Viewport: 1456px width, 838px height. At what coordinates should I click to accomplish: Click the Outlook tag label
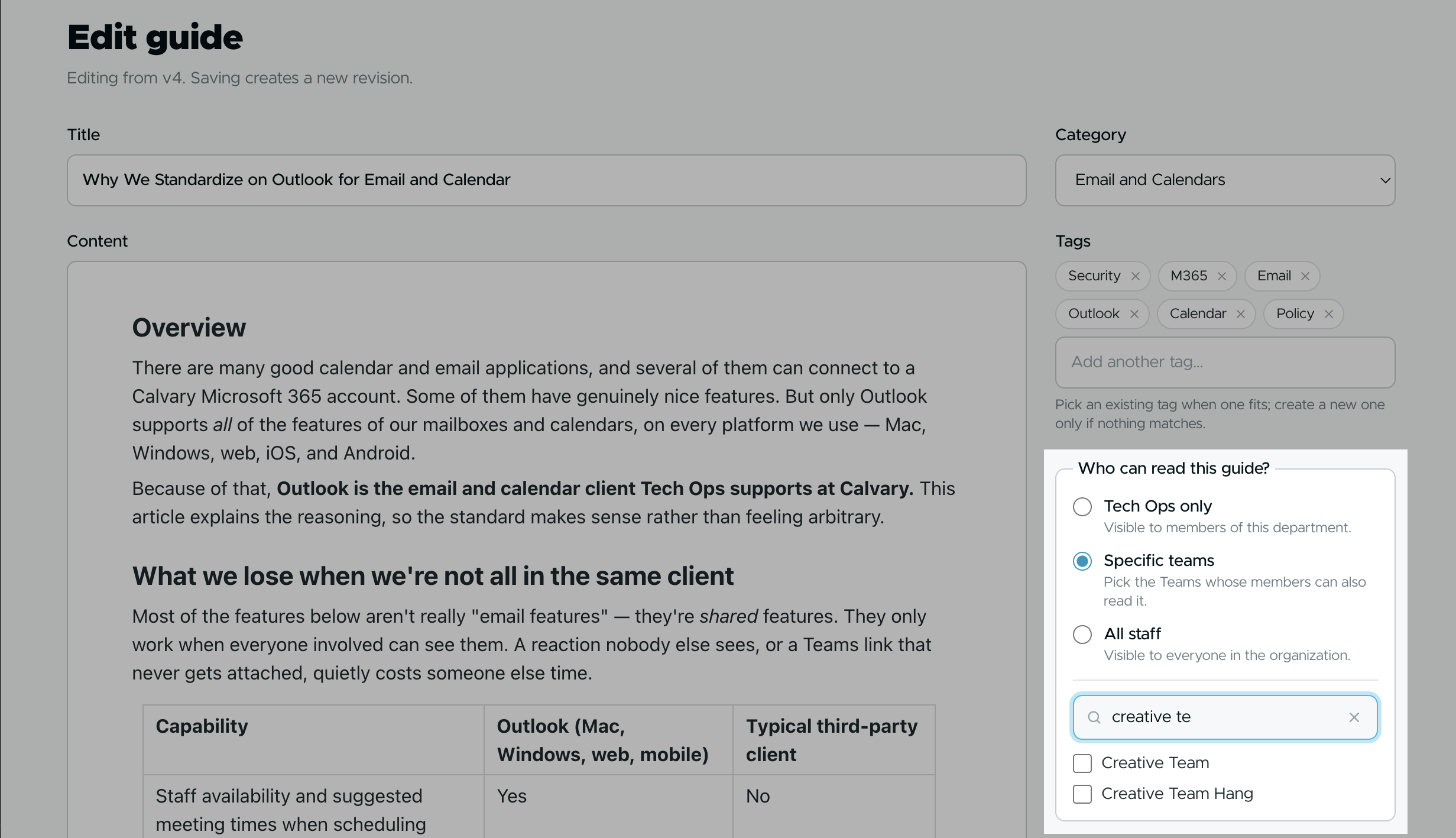1094,313
